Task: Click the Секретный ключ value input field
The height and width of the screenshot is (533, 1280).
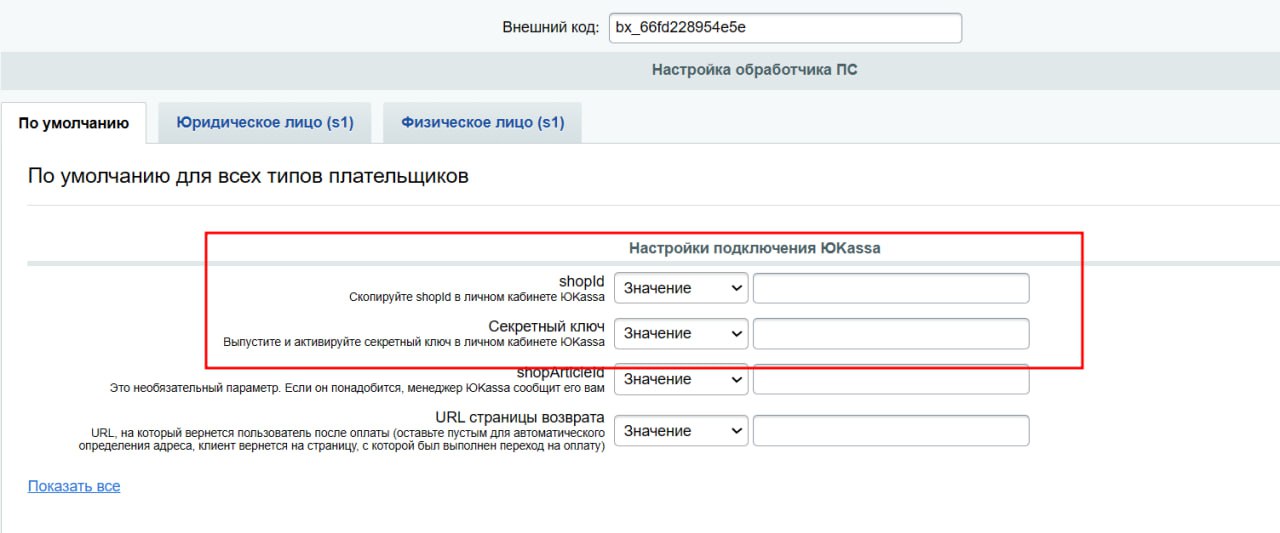Action: pos(891,333)
